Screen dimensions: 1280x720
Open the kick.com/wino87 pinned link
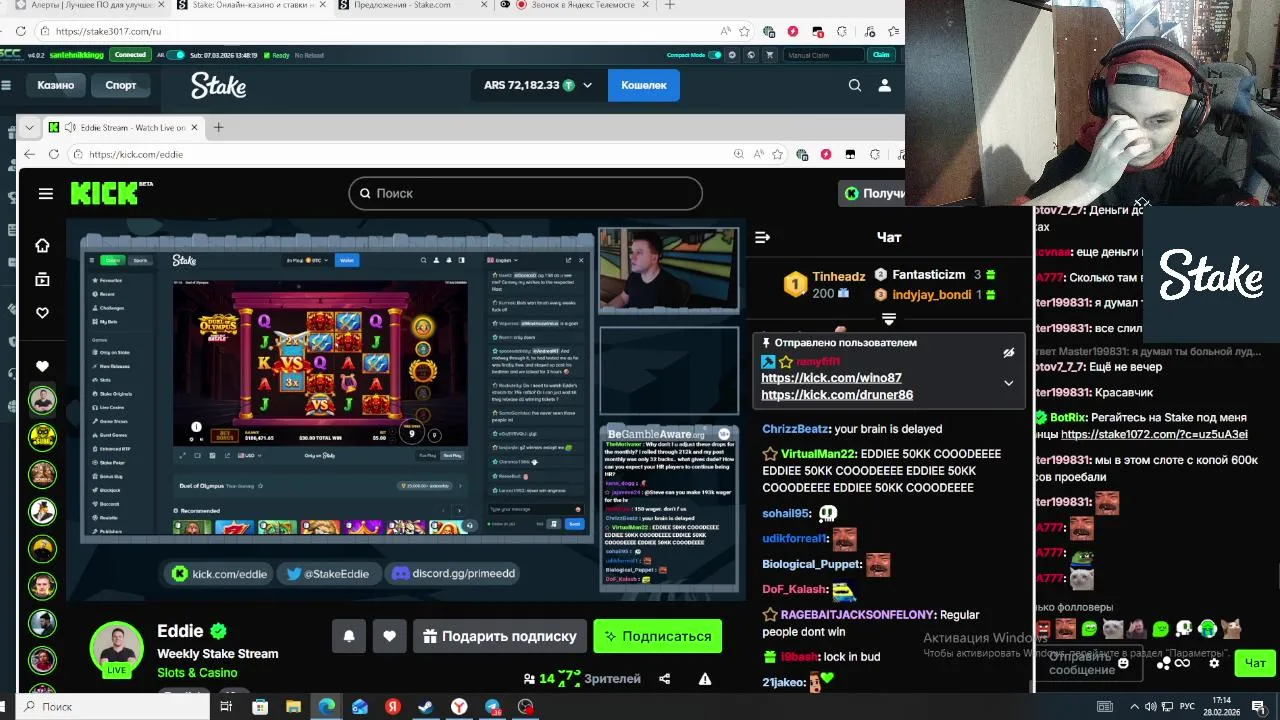click(x=831, y=378)
